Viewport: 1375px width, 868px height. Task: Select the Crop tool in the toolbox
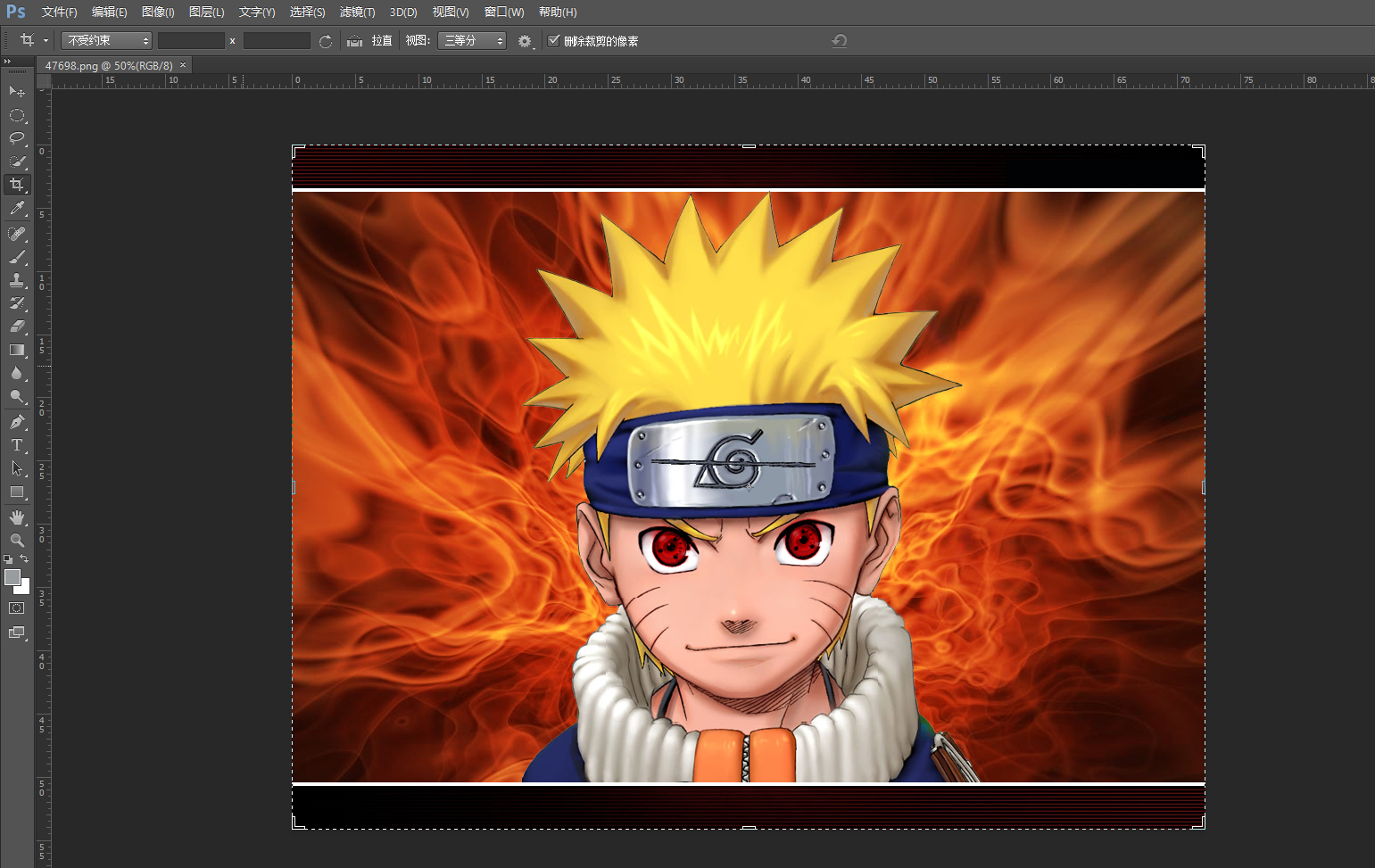click(17, 185)
